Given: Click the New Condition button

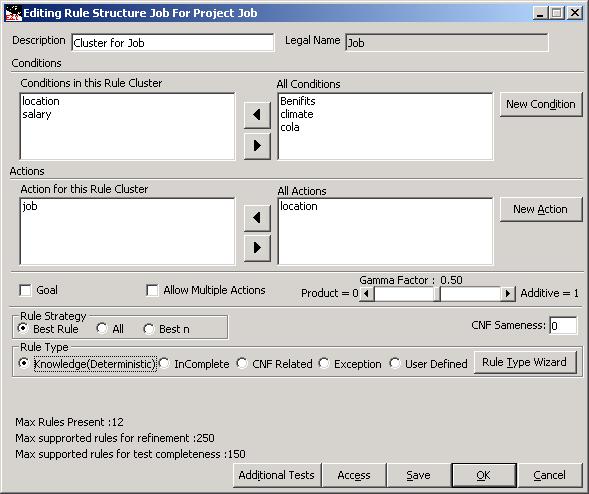Looking at the screenshot, I should pos(541,104).
